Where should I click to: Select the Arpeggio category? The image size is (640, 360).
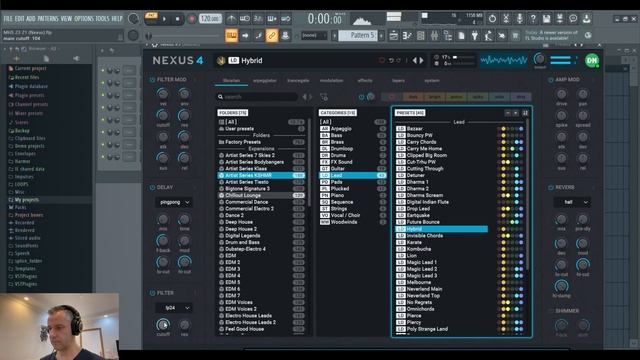tap(353, 129)
